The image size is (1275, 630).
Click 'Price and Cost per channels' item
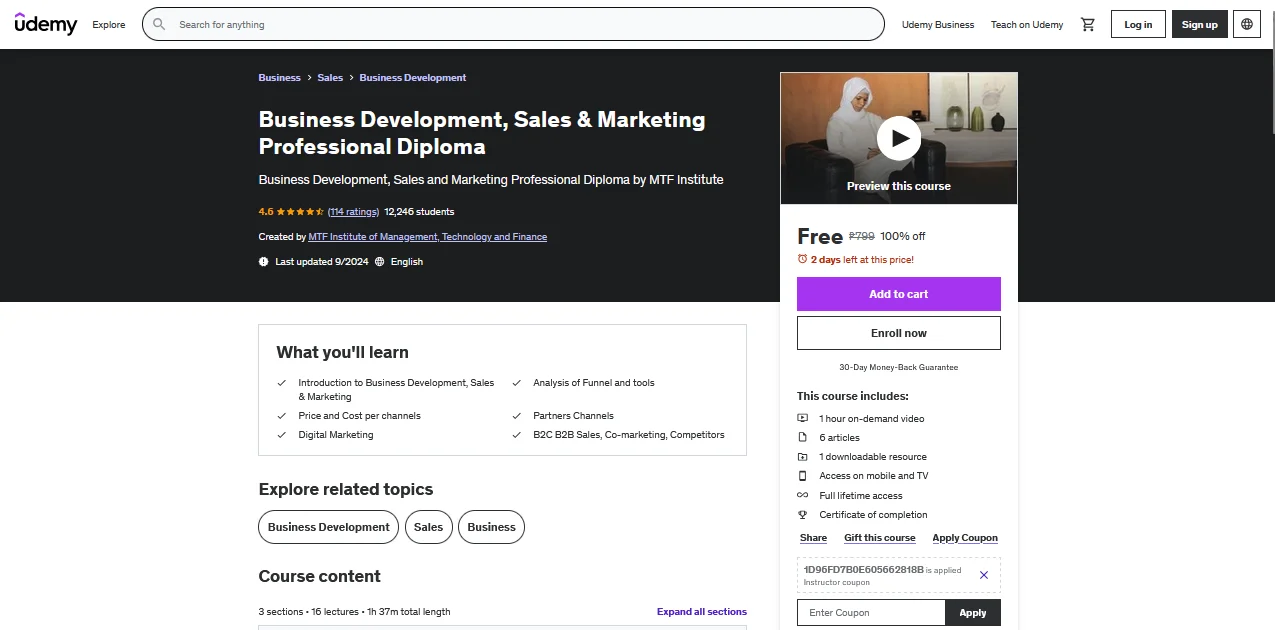pyautogui.click(x=359, y=416)
